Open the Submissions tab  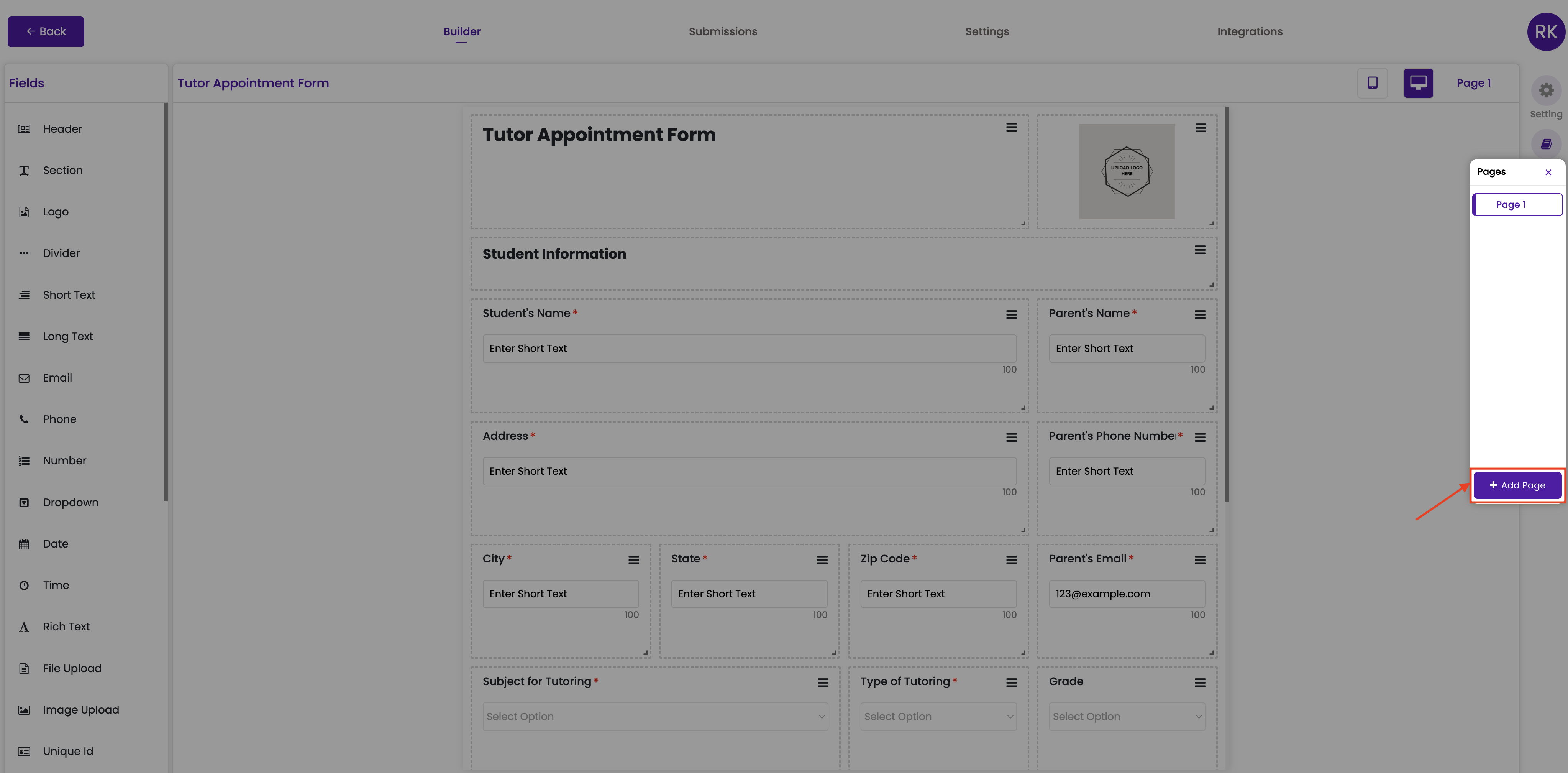point(723,32)
